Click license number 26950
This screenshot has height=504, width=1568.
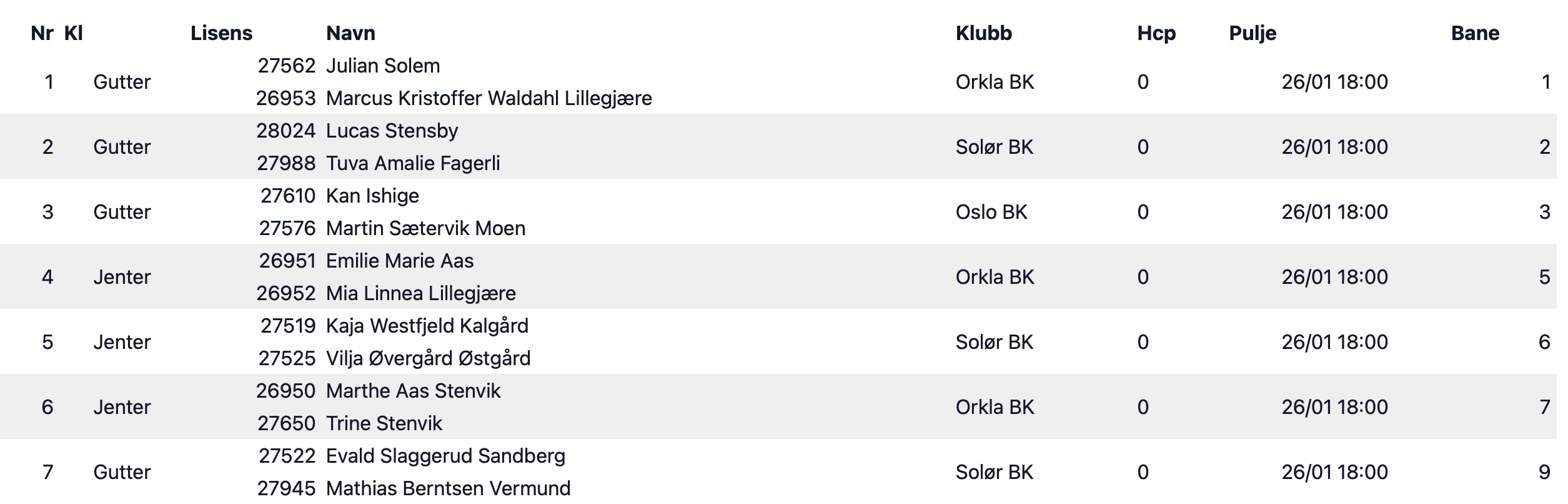click(285, 391)
